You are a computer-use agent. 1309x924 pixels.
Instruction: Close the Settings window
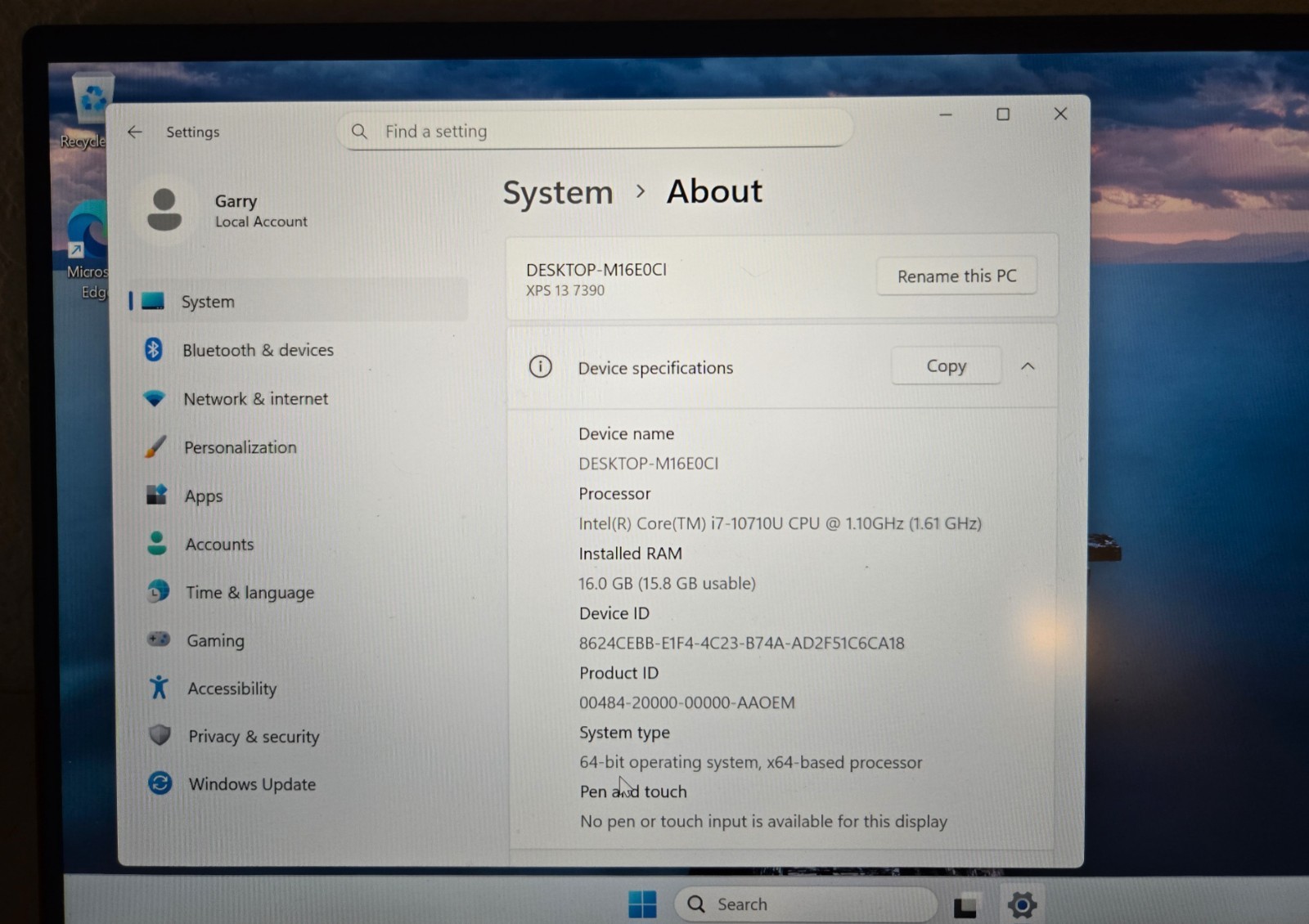[x=1060, y=114]
